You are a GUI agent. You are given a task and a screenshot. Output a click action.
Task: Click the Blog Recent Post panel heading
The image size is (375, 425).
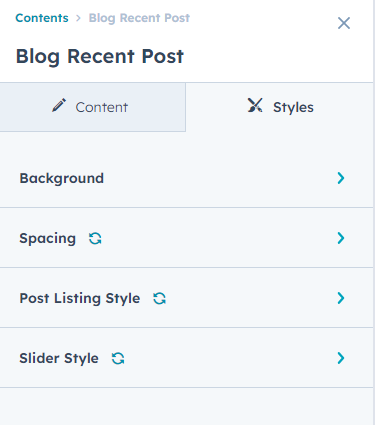click(x=100, y=56)
